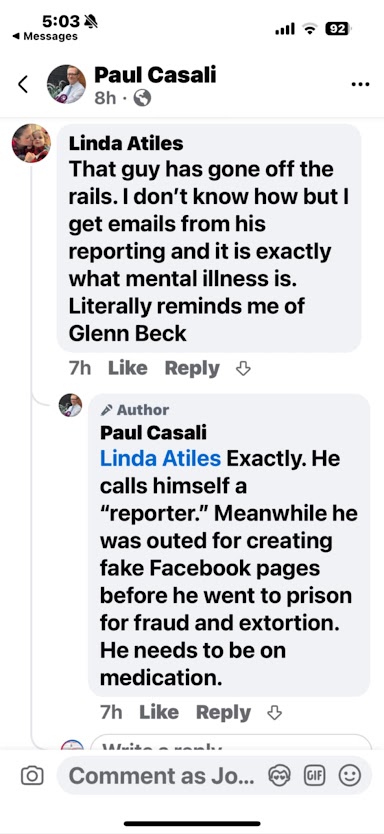
Task: Tap share arrow under Linda Atiles comment
Action: pyautogui.click(x=243, y=369)
